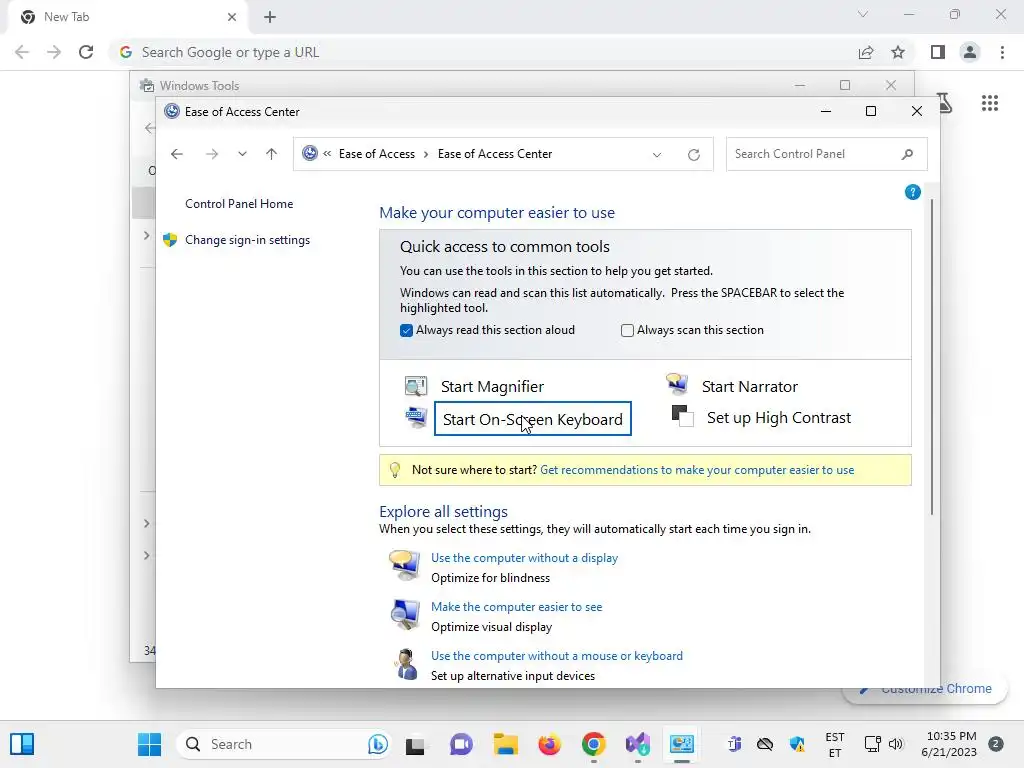The image size is (1024, 768).
Task: Open Control Panel Home
Action: [x=239, y=204]
